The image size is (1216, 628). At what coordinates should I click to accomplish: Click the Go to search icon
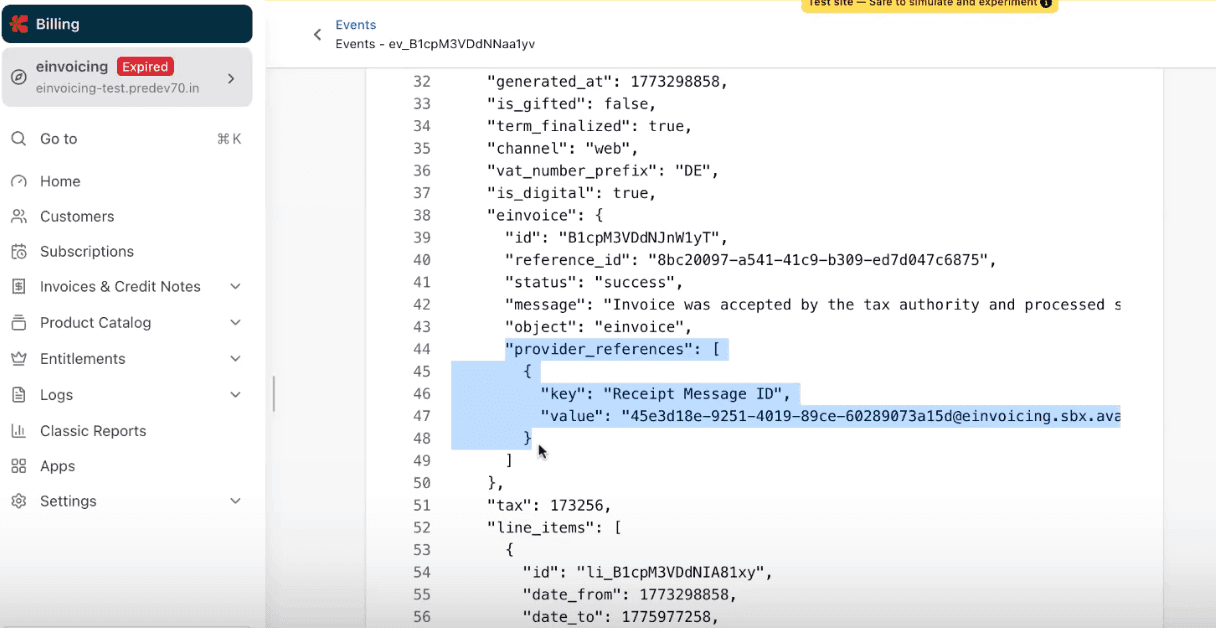click(x=19, y=139)
